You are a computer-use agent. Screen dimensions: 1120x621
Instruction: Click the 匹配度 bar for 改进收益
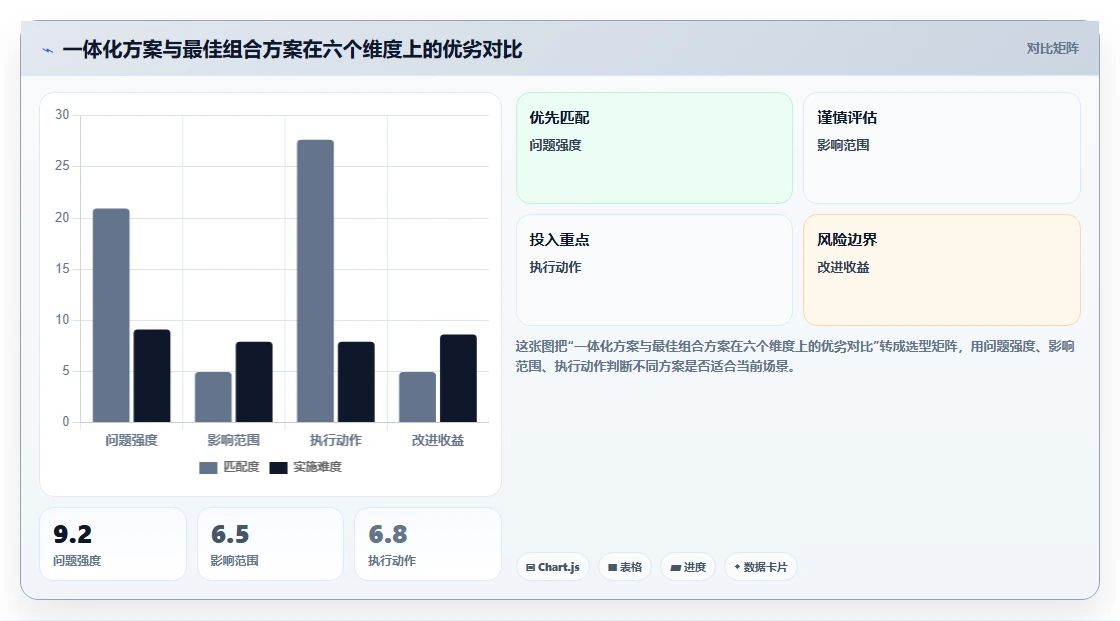pos(418,397)
